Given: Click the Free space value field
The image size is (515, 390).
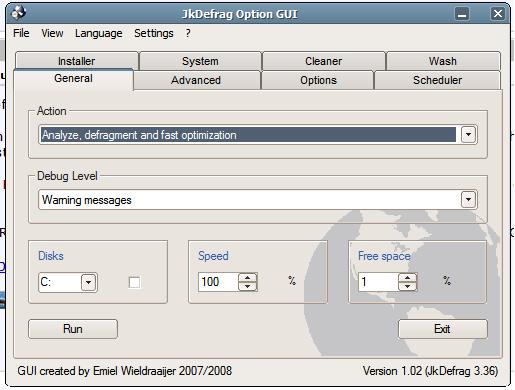Looking at the screenshot, I should [378, 282].
